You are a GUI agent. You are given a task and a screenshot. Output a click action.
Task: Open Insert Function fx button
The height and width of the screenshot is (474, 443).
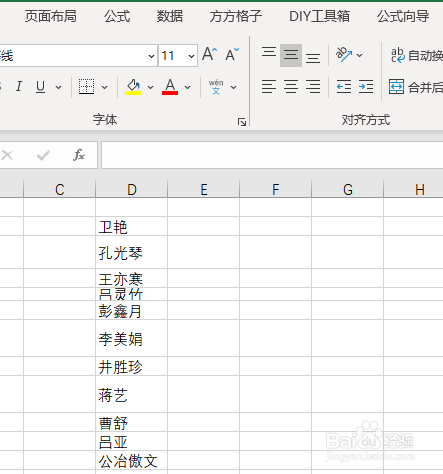[79, 155]
